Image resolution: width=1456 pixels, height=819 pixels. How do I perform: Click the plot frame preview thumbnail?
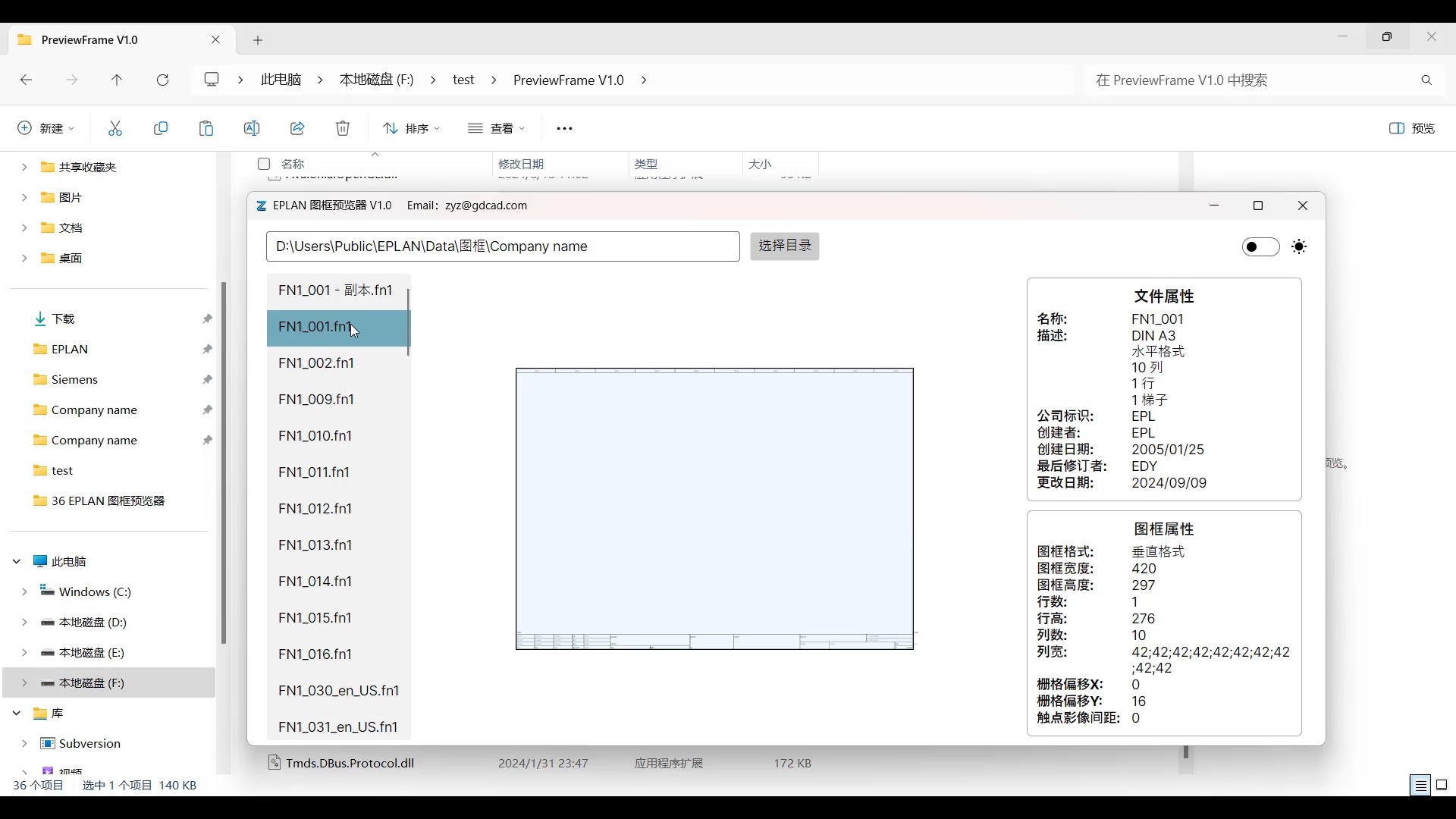point(714,509)
